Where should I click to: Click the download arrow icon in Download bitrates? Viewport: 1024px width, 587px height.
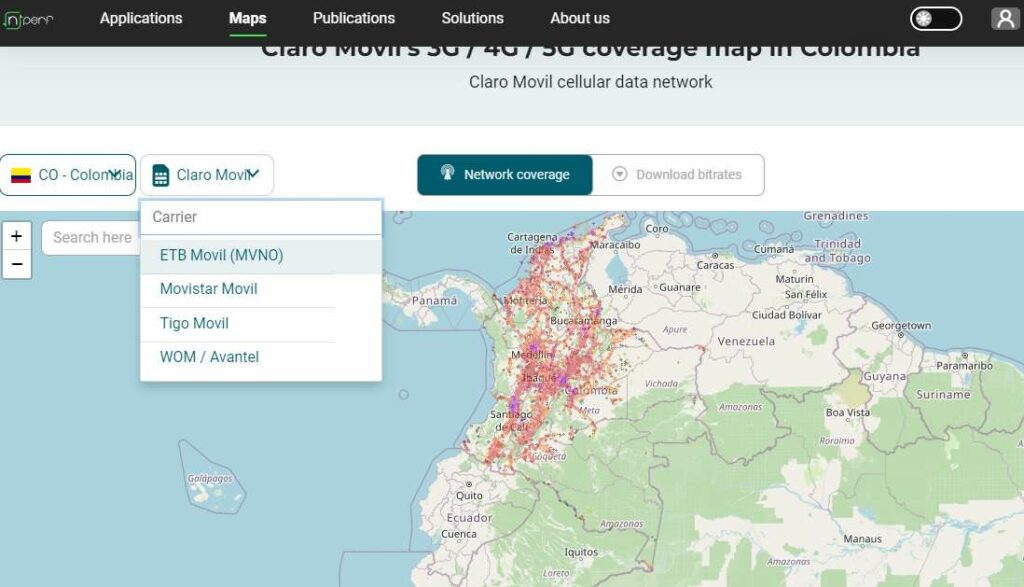click(x=620, y=174)
